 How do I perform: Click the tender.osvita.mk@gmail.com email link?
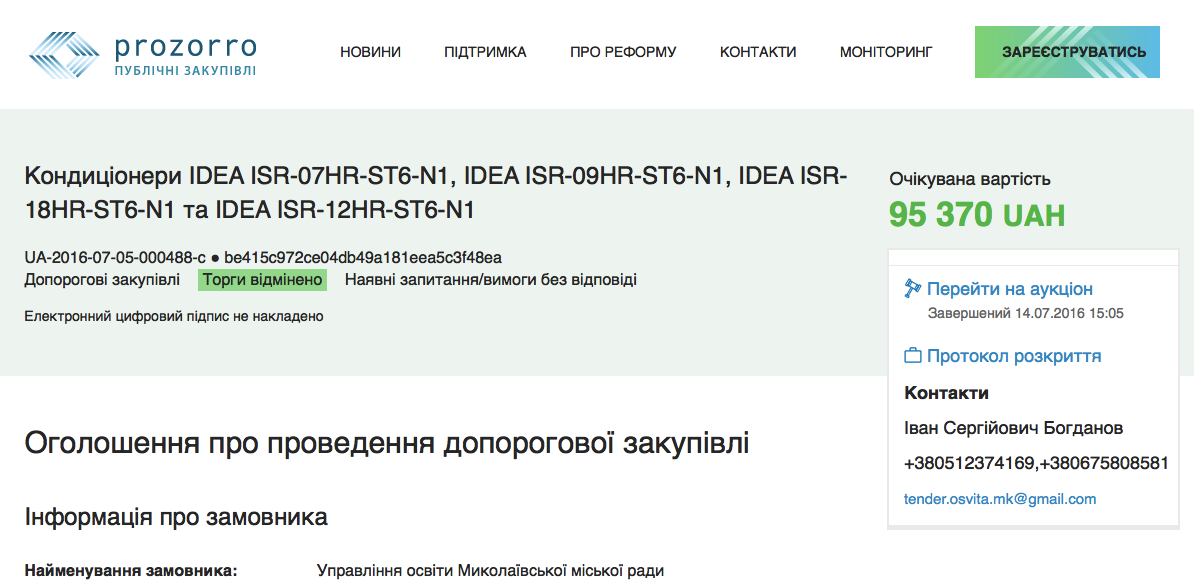tap(1000, 498)
